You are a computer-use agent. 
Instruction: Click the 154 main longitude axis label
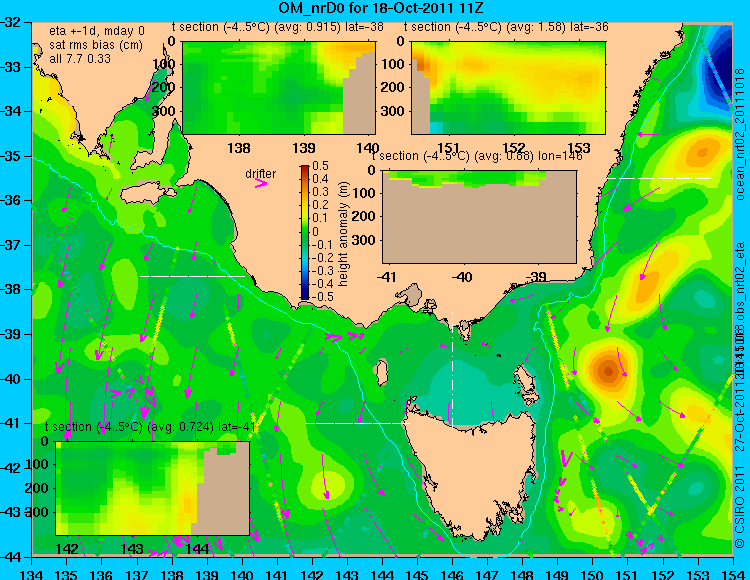pyautogui.click(x=733, y=574)
